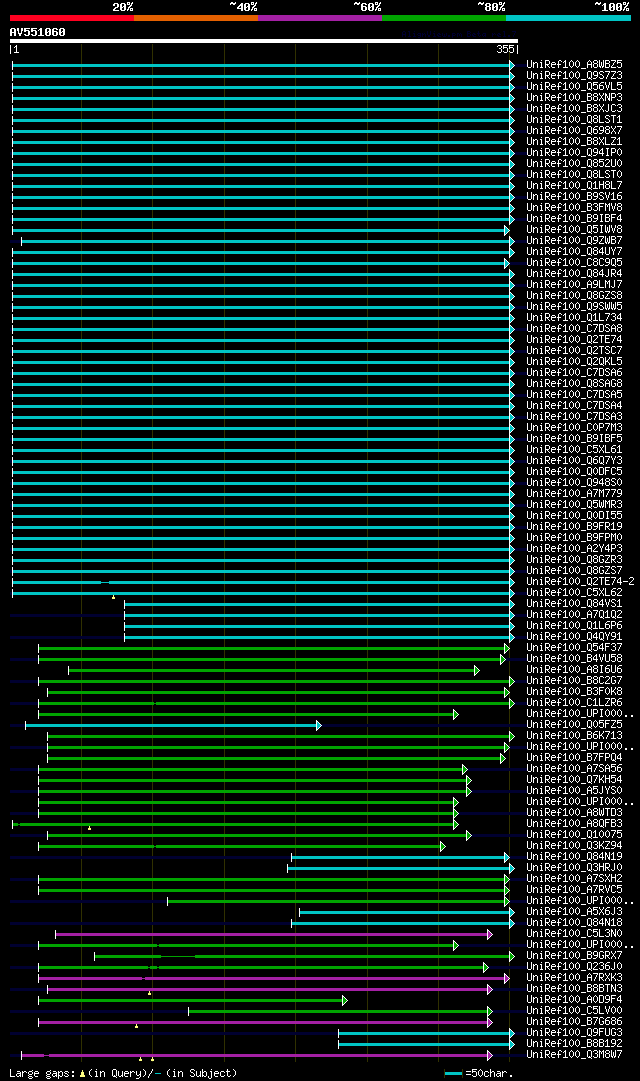The image size is (640, 1081).
Task: Select the UniRef100_A0D9F4 label
Action: tap(574, 1000)
